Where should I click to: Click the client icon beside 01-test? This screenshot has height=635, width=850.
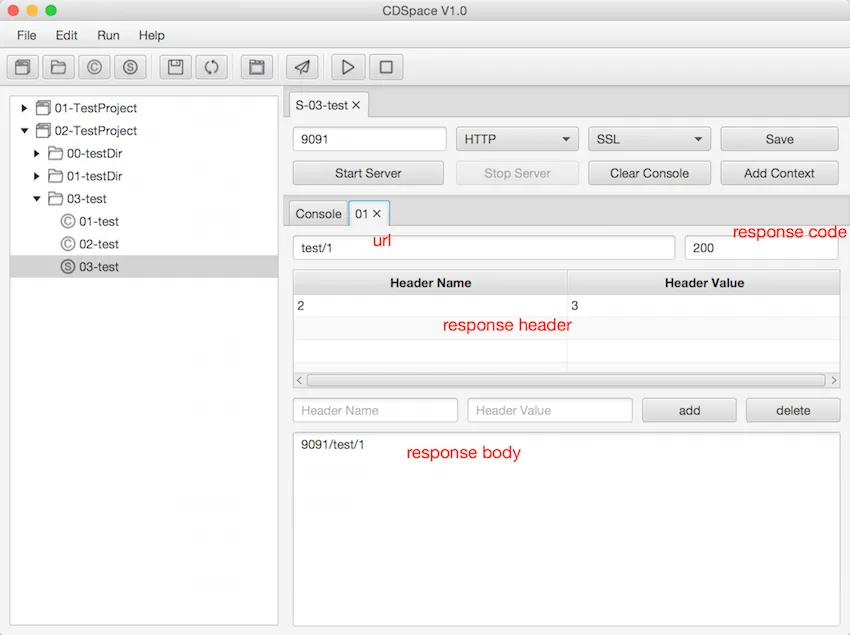[68, 221]
